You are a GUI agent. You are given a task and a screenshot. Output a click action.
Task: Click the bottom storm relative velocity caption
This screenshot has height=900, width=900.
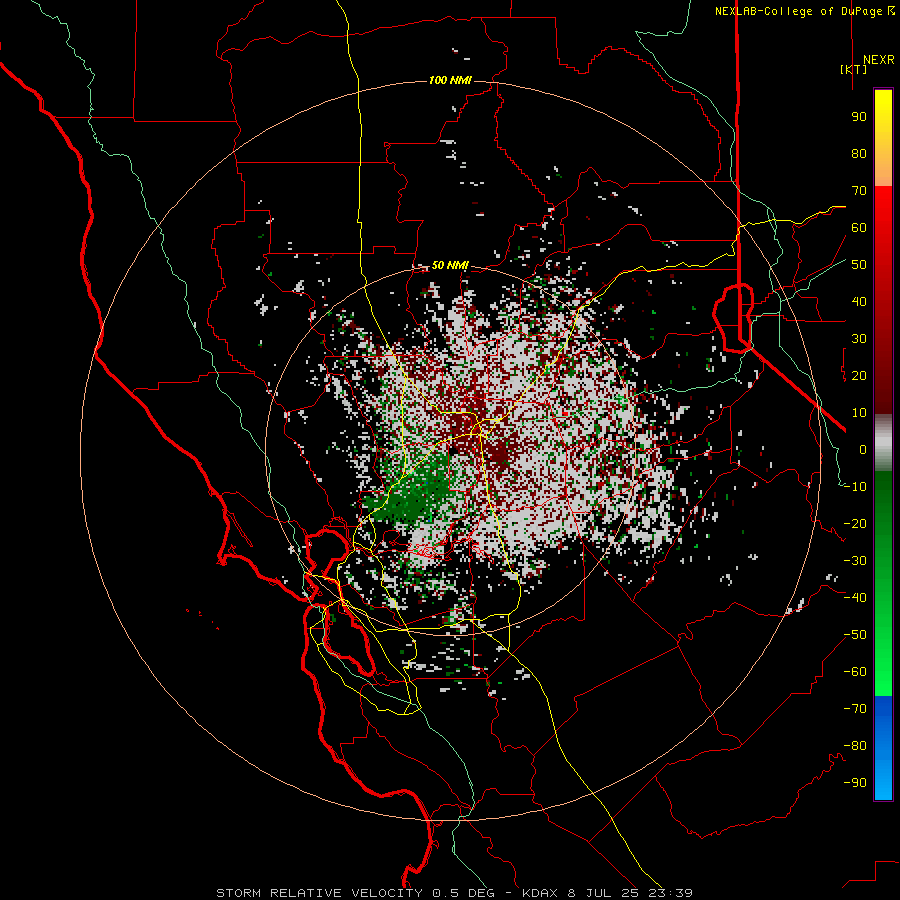pyautogui.click(x=454, y=893)
